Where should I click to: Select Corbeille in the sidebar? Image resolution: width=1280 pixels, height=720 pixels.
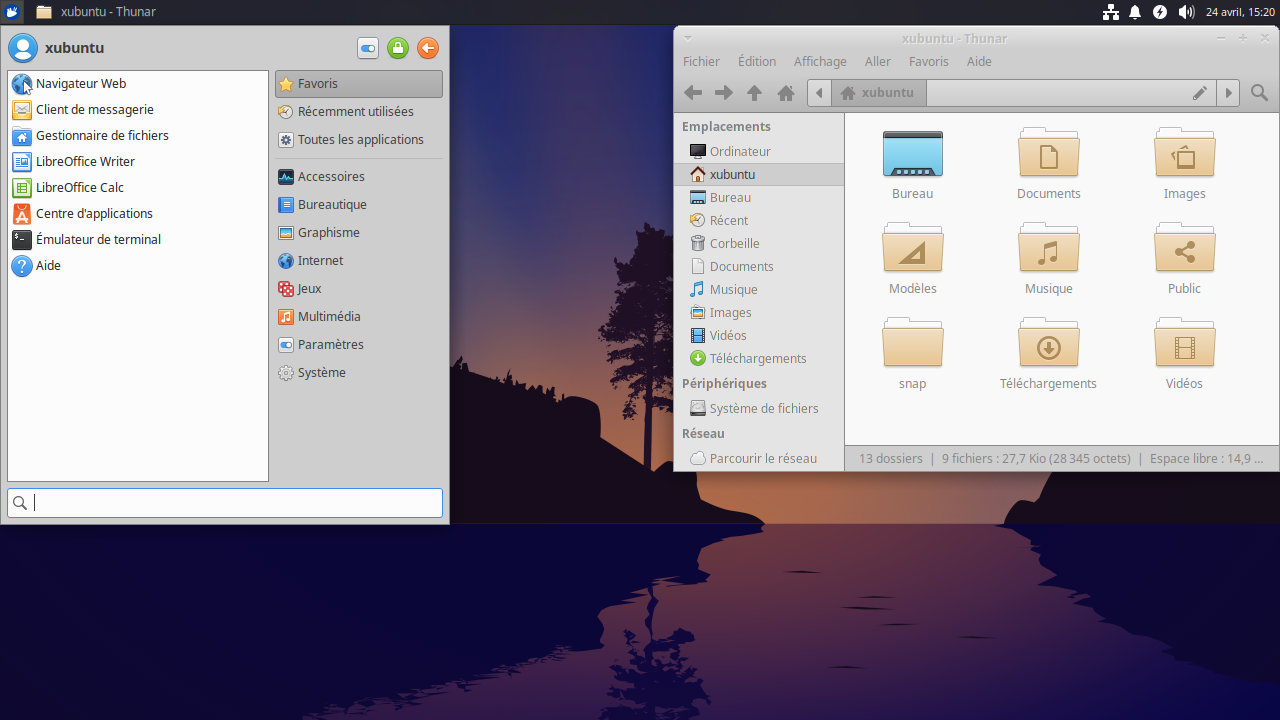(734, 244)
